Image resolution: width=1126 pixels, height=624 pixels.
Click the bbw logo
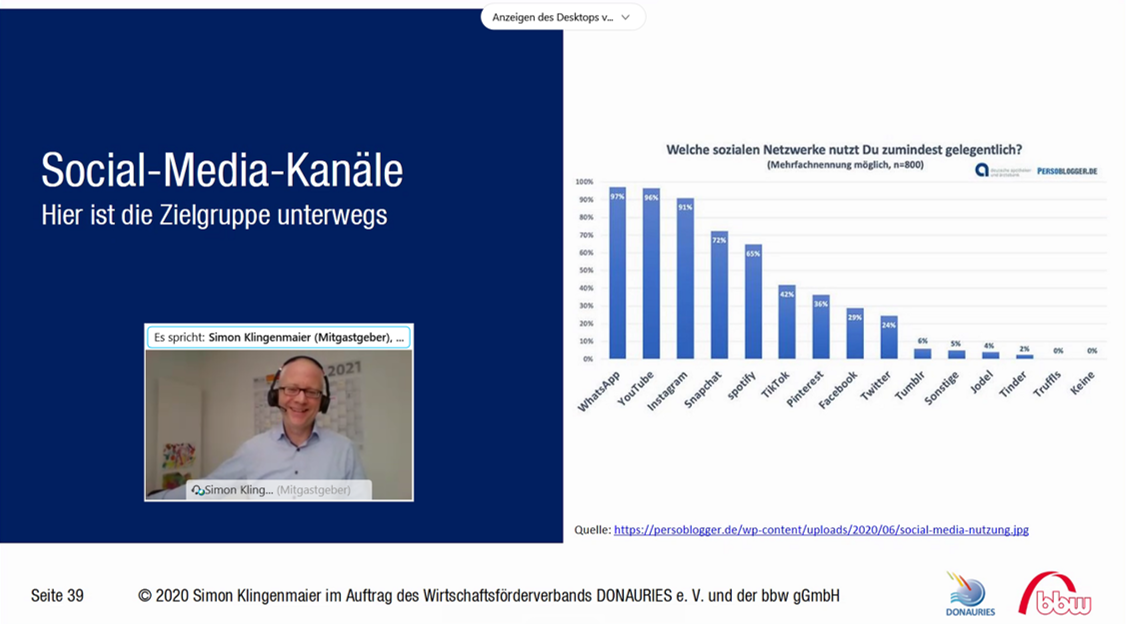(1055, 595)
